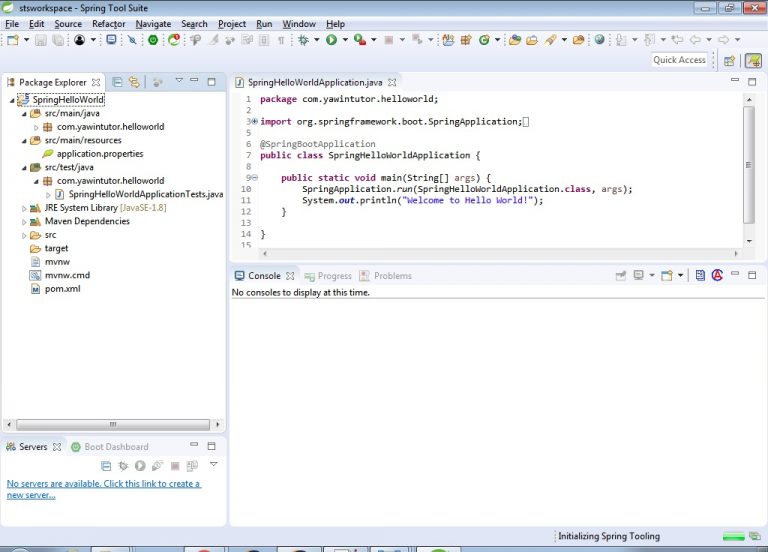Viewport: 768px width, 552px height.
Task: Click Collapse All in Package Explorer
Action: tap(117, 82)
